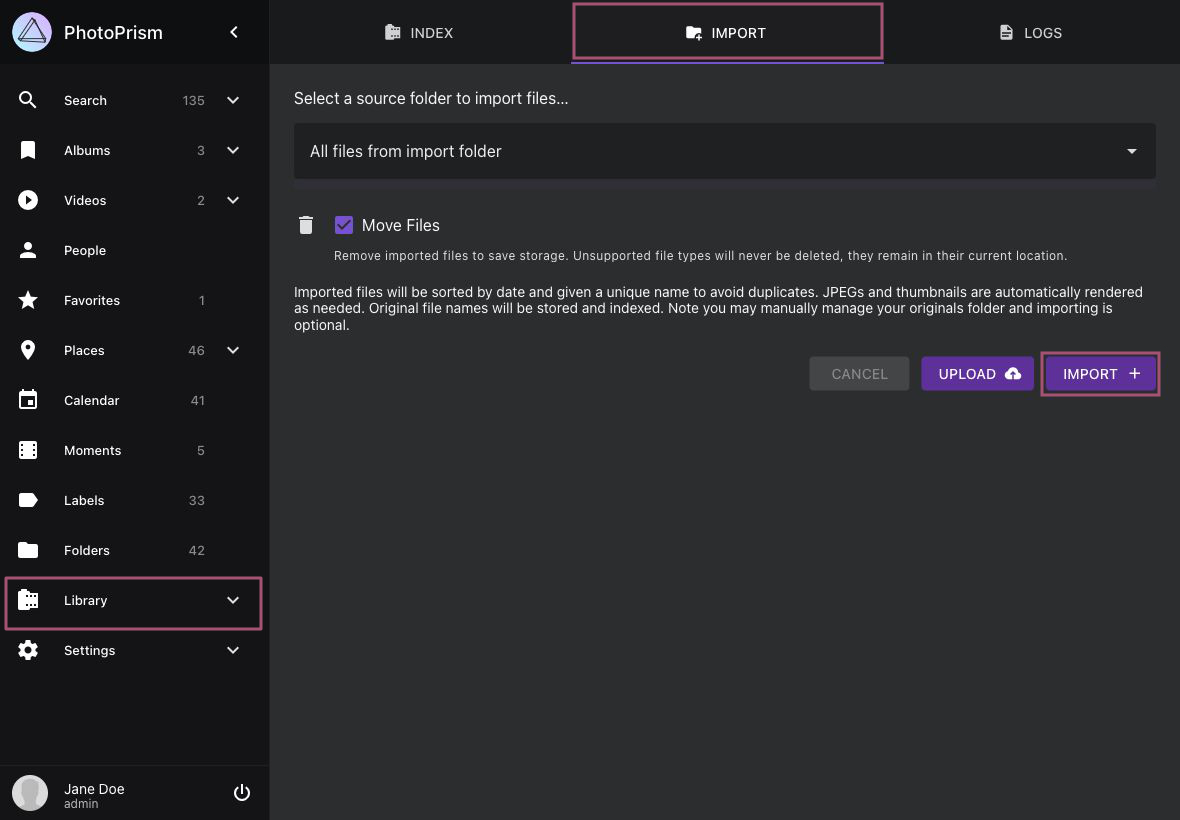Open the Calendar icon in sidebar
The image size is (1180, 820).
[27, 399]
